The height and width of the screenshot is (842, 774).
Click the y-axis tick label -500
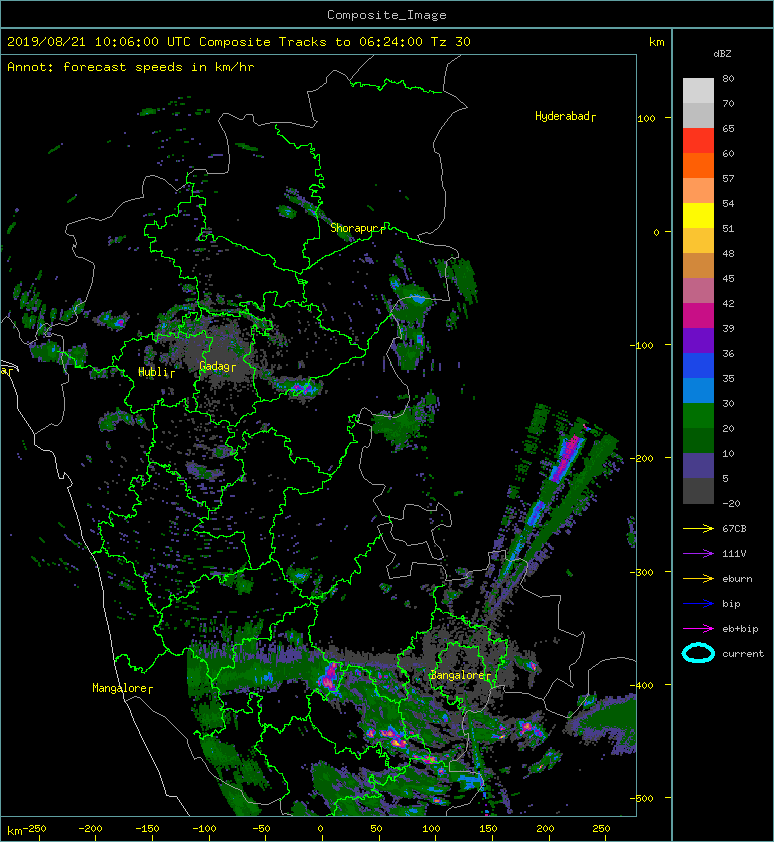(x=642, y=799)
